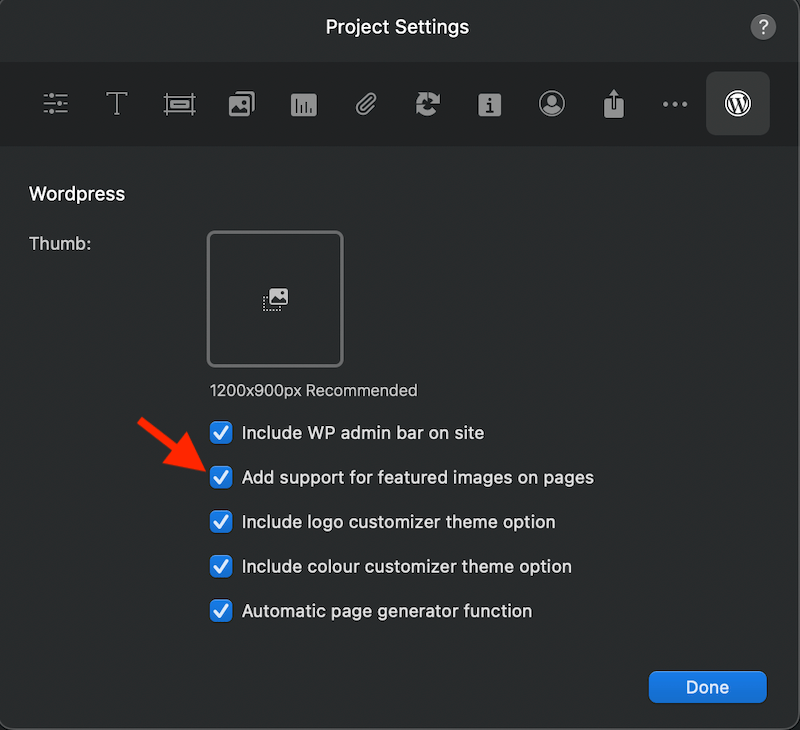Open the frame layout settings icon
Image resolution: width=800 pixels, height=730 pixels.
pos(179,104)
